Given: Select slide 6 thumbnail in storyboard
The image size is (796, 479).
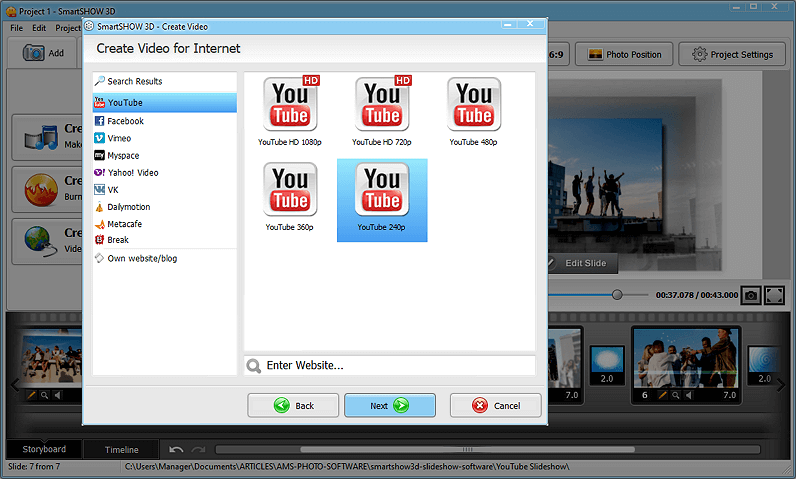Looking at the screenshot, I should click(x=686, y=358).
